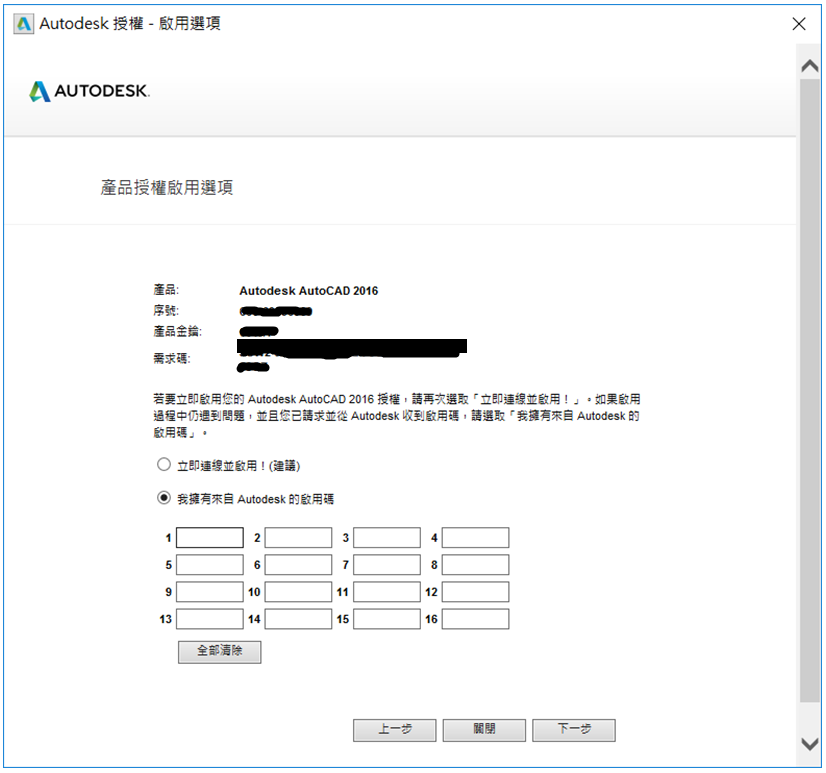Viewport: 826px width, 773px height.
Task: Click the Autodesk app icon in title bar
Action: click(23, 24)
